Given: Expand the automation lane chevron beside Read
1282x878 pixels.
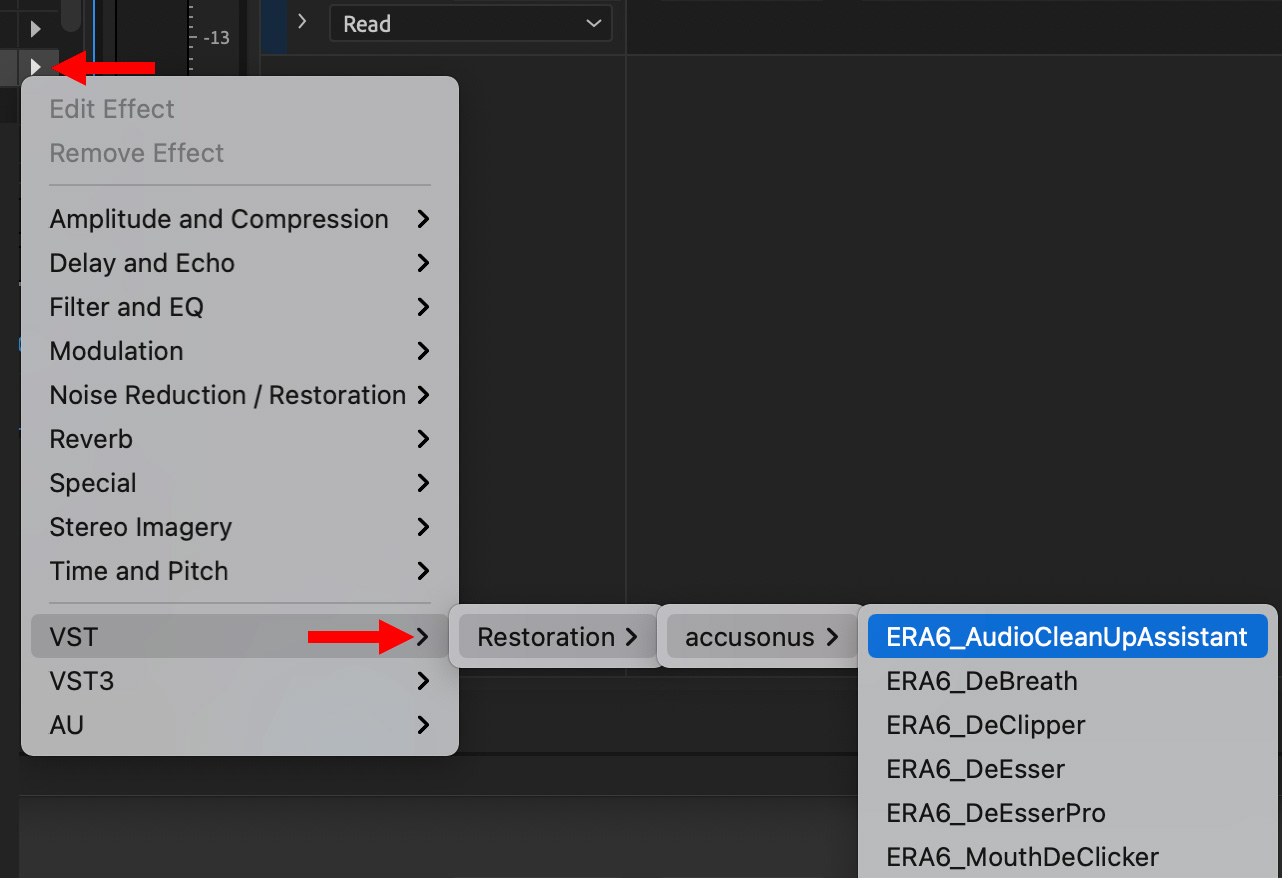Looking at the screenshot, I should pyautogui.click(x=302, y=21).
